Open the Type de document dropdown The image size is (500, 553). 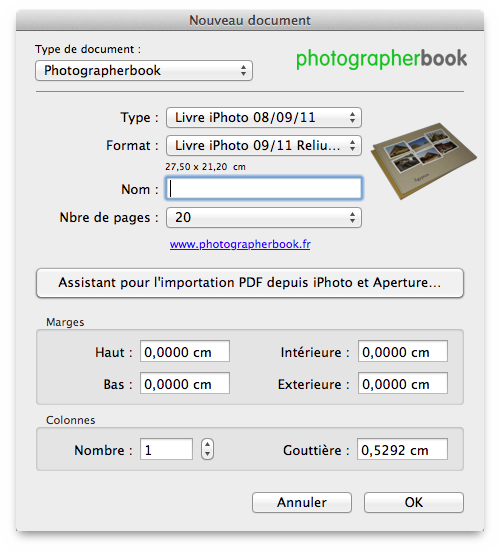144,71
